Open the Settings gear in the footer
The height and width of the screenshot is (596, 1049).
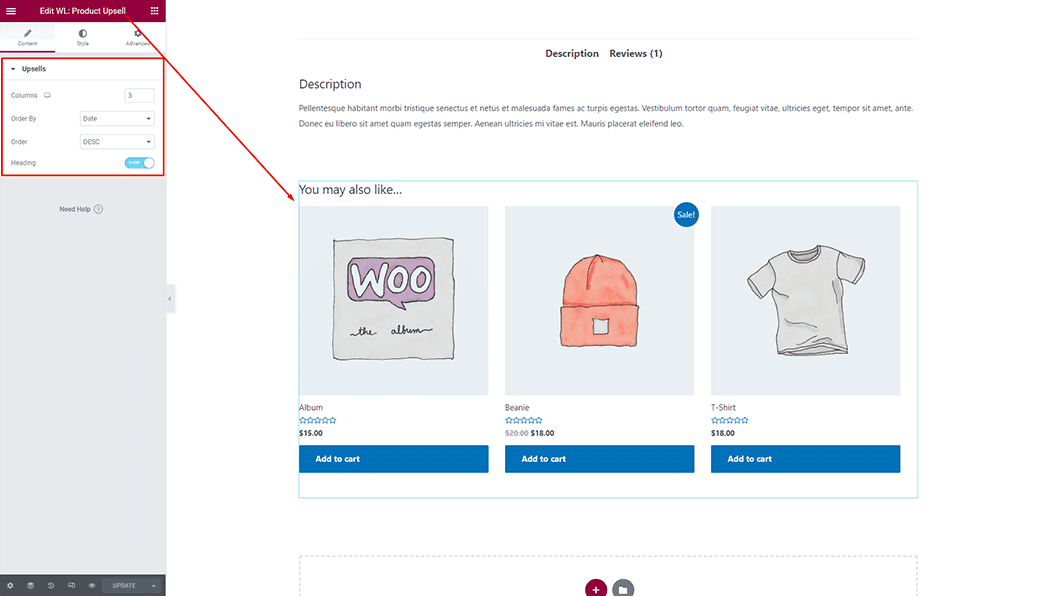coord(10,585)
